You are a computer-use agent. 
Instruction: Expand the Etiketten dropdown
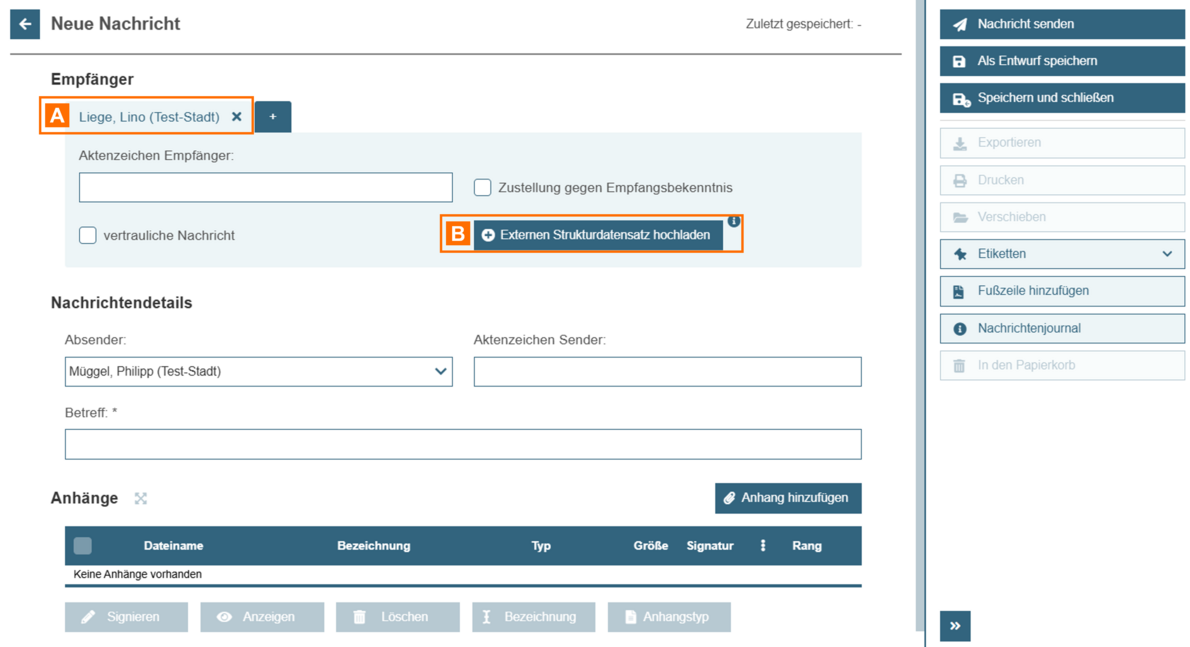pos(1062,254)
